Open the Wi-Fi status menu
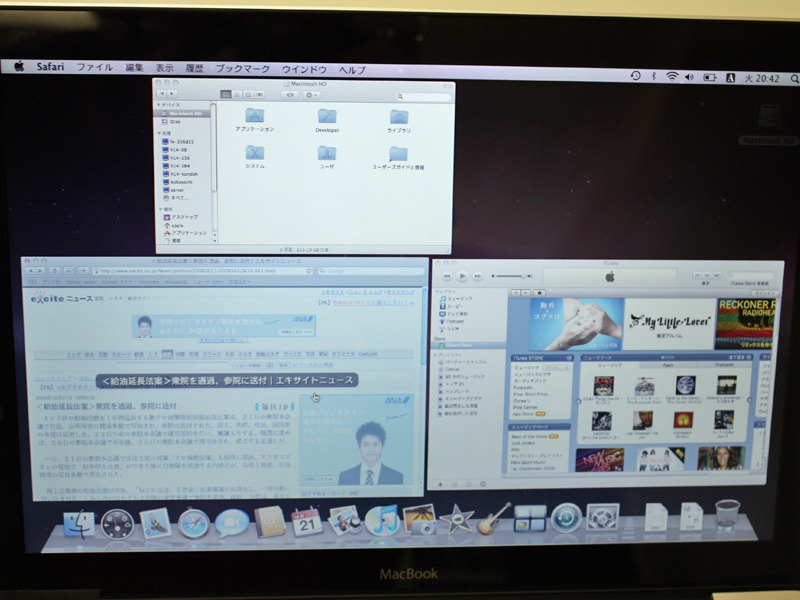This screenshot has height=600, width=800. click(672, 77)
